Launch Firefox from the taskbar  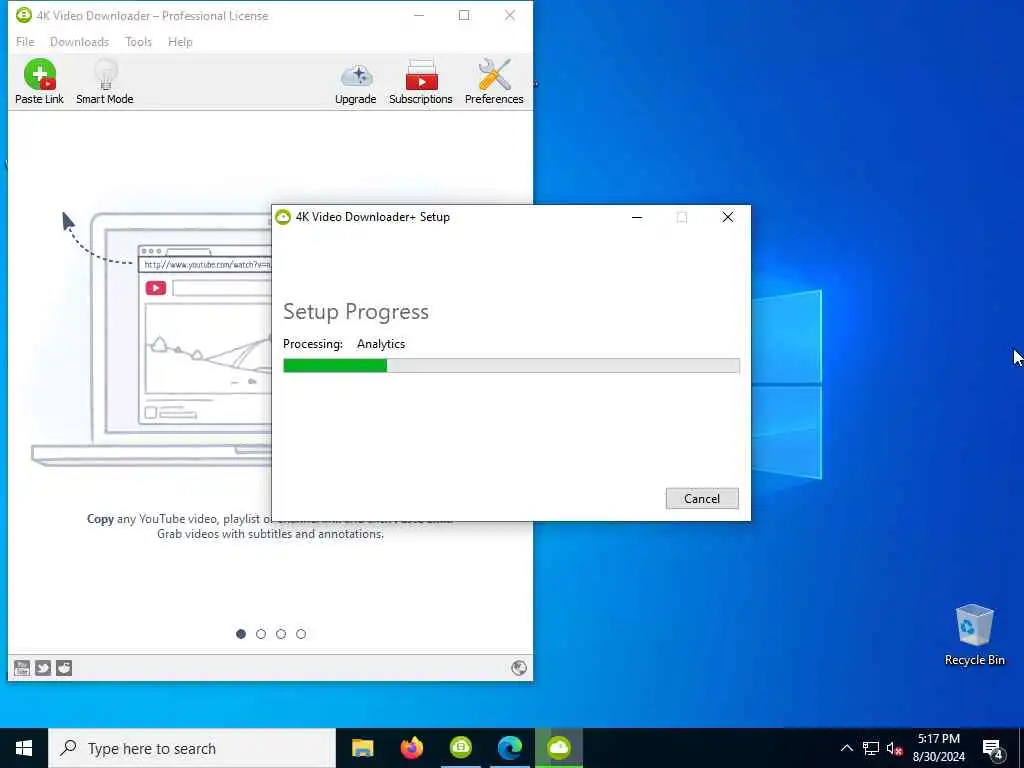coord(411,748)
